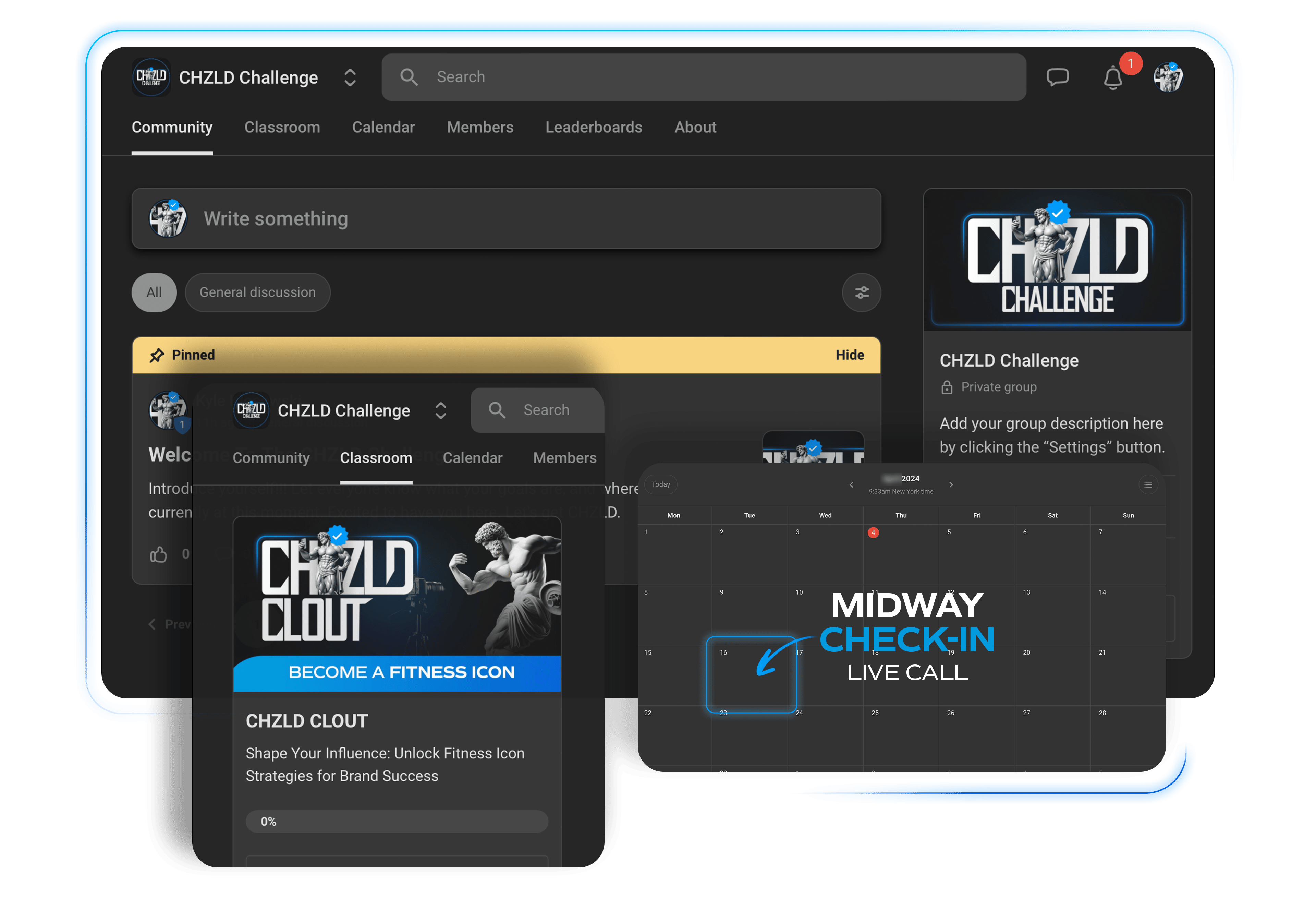Click the notifications bell icon
Screen dimensions: 1316x898
click(1113, 78)
